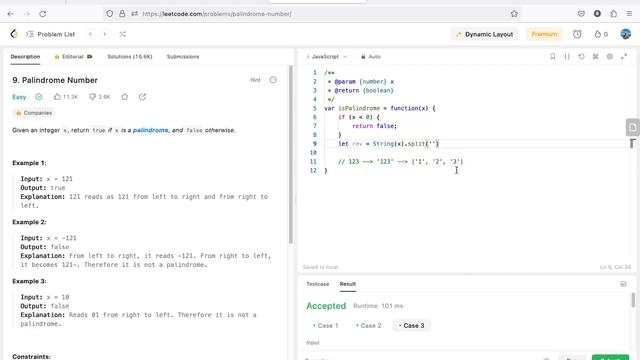This screenshot has width=640, height=360.
Task: Open the Problem List panel
Action: point(51,34)
